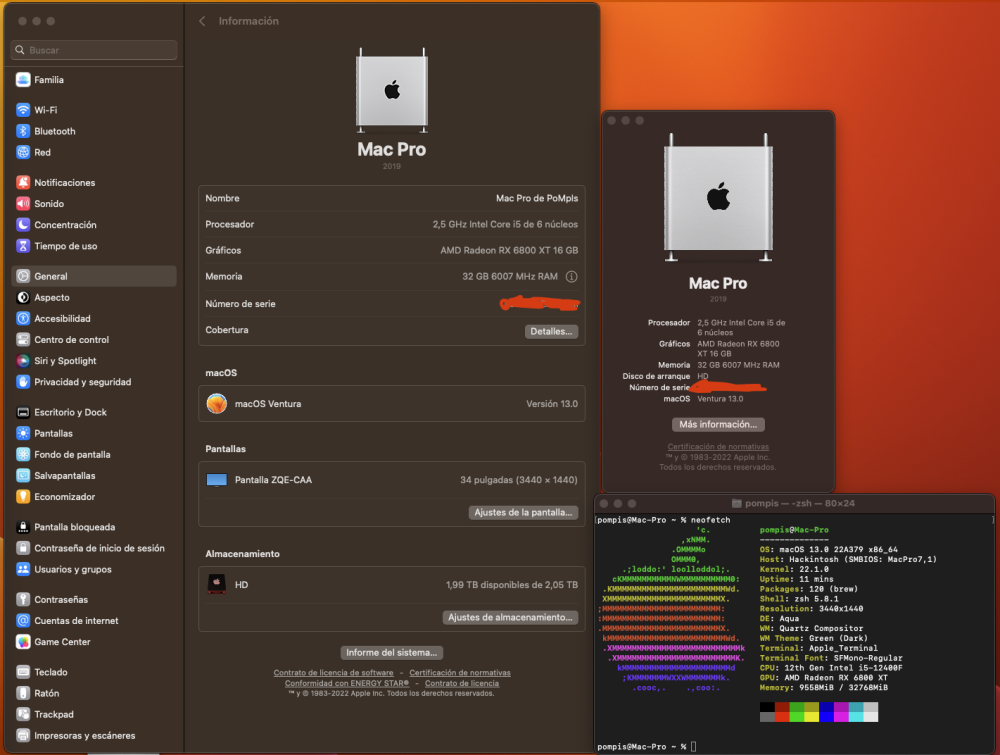This screenshot has height=755, width=1000.
Task: Click the Red network globe icon
Action: tap(23, 152)
